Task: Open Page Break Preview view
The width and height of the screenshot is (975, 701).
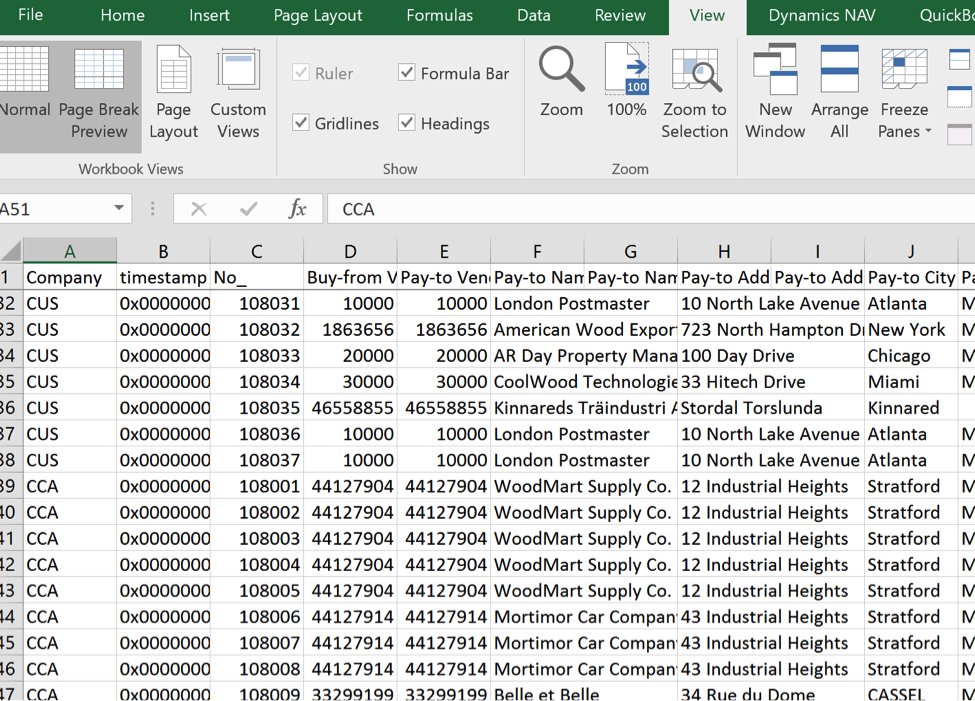Action: (99, 96)
